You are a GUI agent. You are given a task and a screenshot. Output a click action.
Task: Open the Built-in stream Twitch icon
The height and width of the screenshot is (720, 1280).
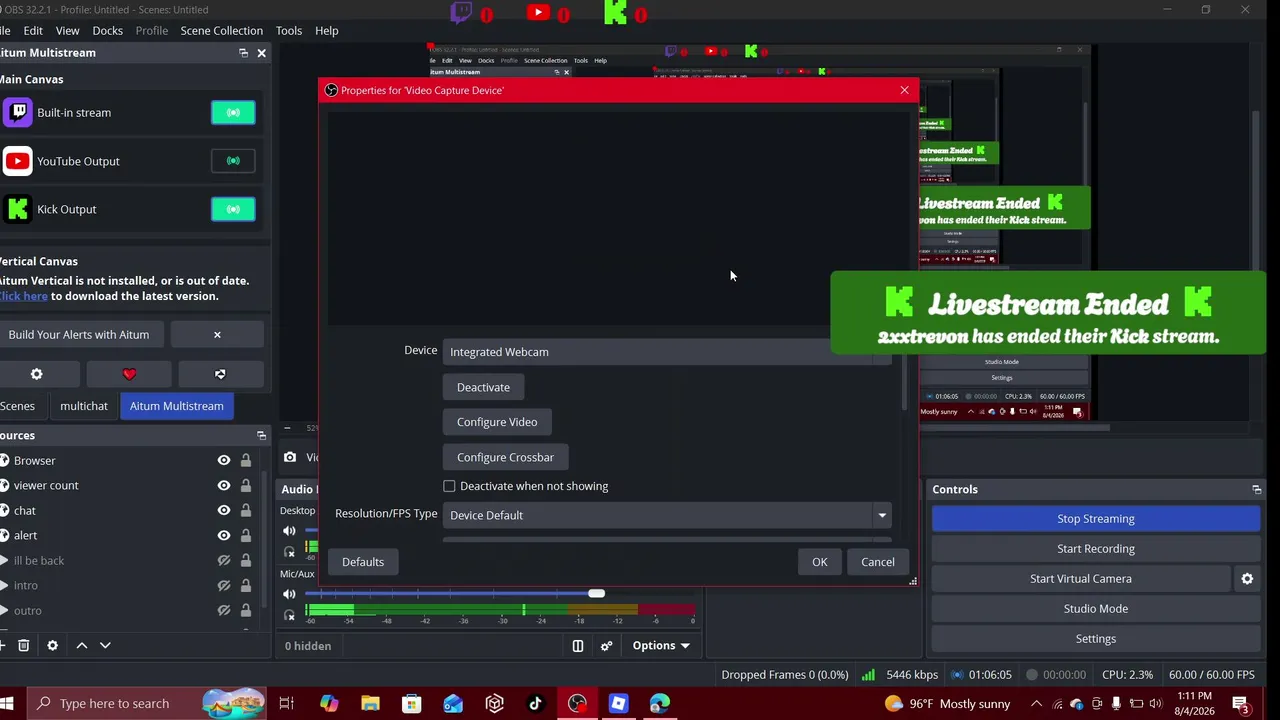(18, 112)
